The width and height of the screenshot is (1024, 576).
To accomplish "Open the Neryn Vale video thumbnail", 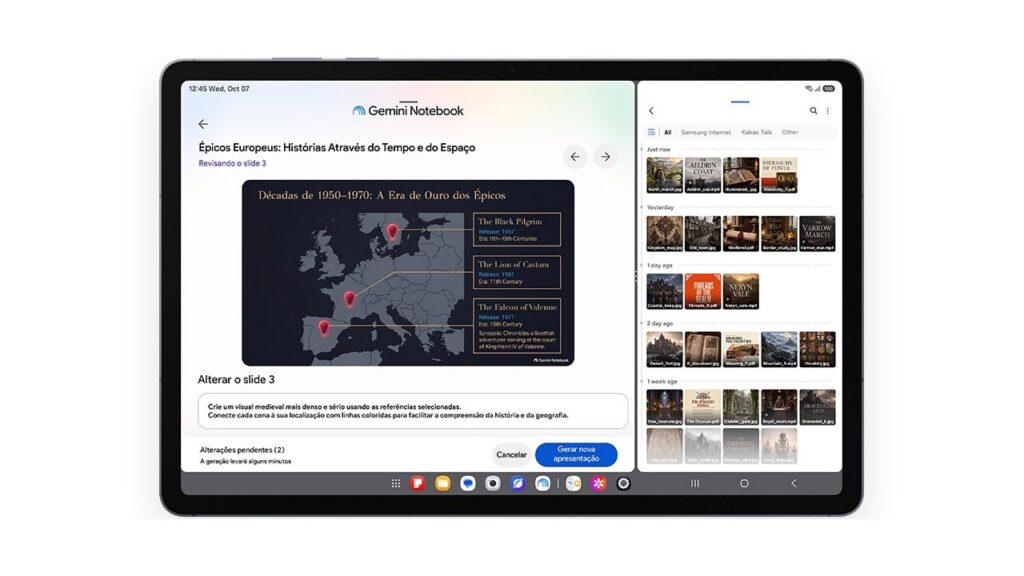I will coord(741,291).
